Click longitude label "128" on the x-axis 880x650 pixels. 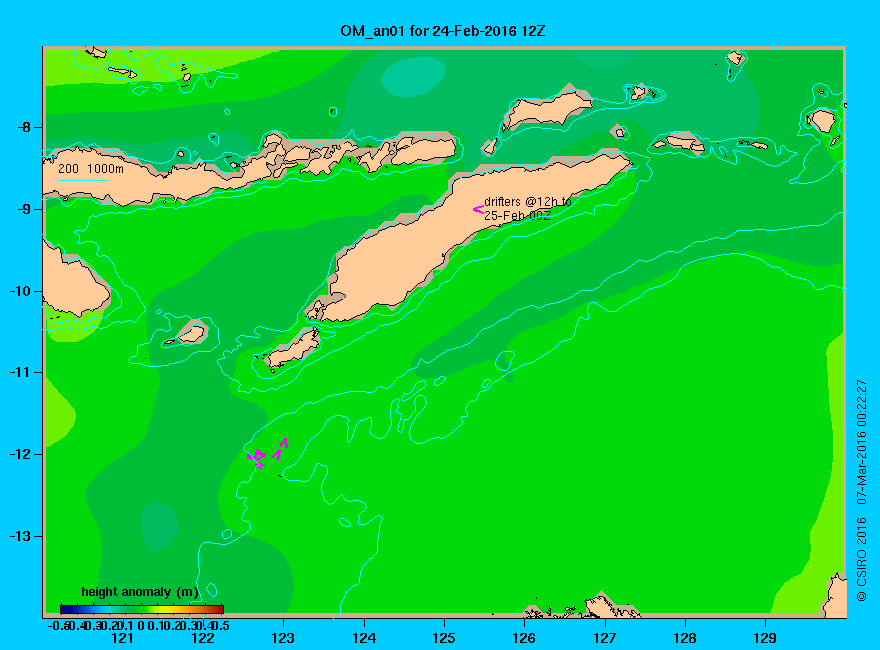pos(685,638)
